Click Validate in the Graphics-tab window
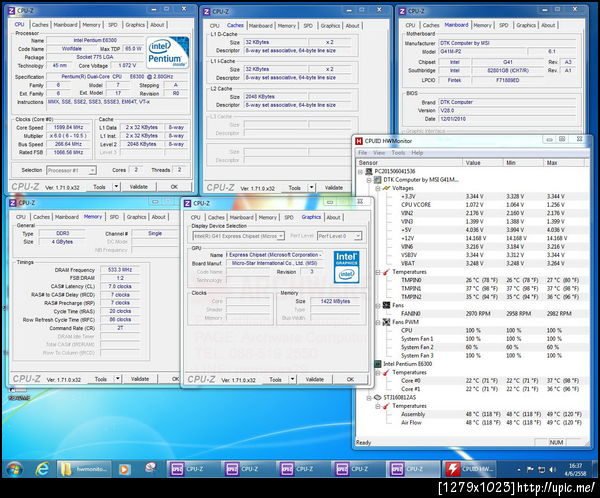600x498 pixels. tap(315, 379)
